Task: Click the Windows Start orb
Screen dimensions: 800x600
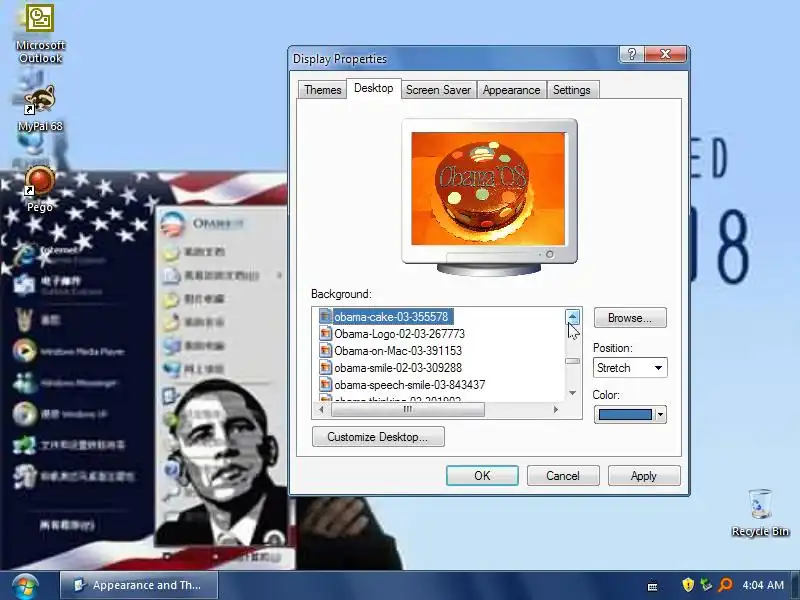Action: click(x=25, y=586)
